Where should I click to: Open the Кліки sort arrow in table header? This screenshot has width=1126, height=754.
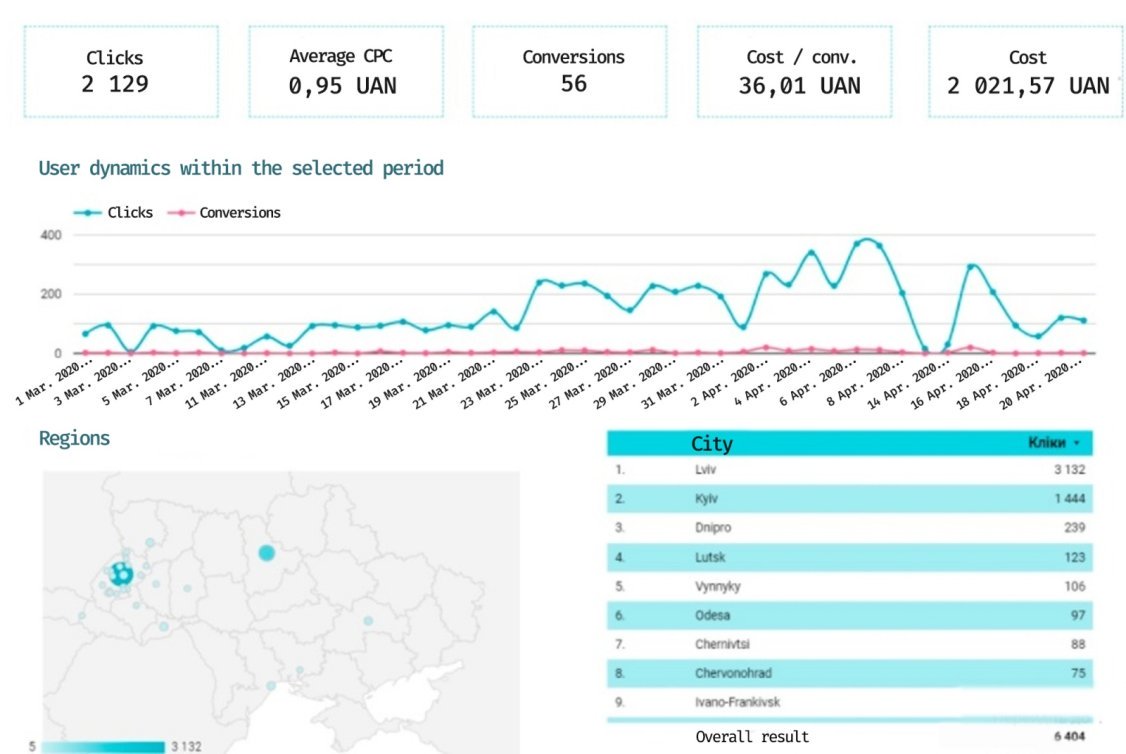point(1076,443)
